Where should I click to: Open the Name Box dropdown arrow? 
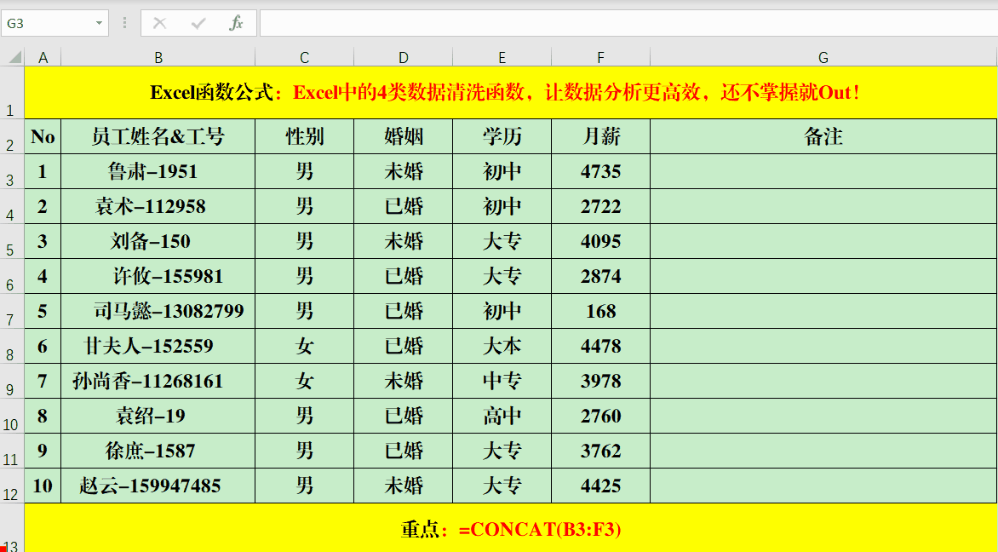pos(99,24)
